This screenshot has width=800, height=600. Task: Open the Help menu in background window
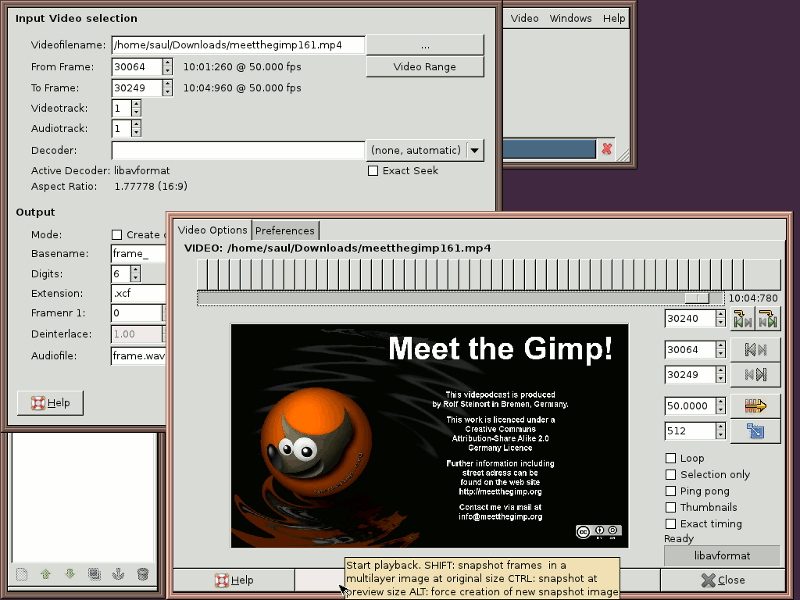(x=614, y=18)
